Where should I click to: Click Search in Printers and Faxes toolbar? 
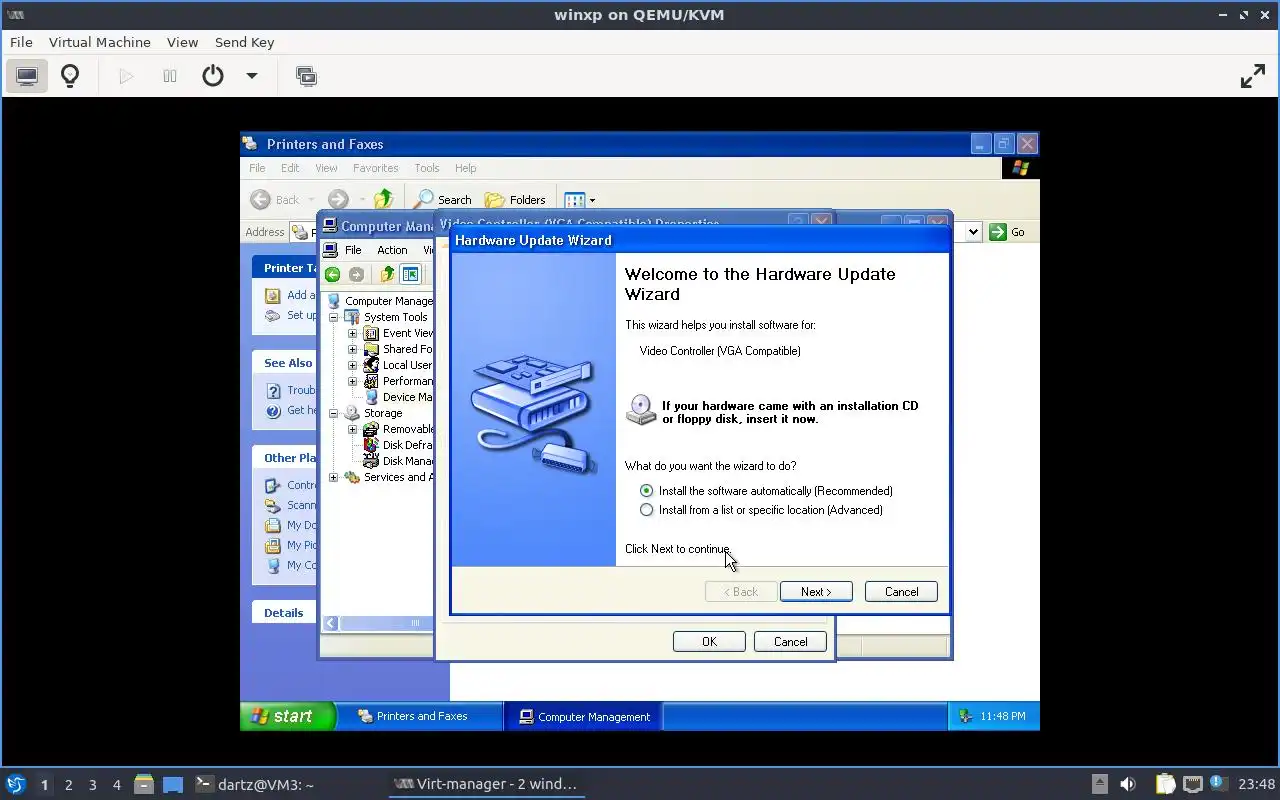click(x=443, y=200)
